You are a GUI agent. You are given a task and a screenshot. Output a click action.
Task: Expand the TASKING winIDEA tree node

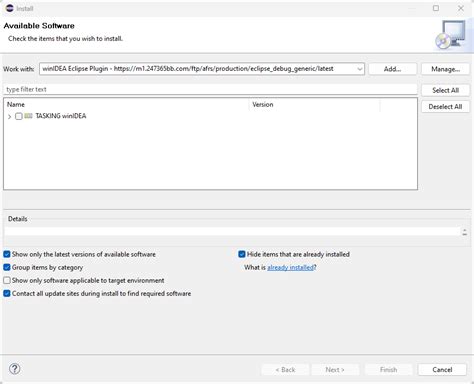[x=9, y=116]
